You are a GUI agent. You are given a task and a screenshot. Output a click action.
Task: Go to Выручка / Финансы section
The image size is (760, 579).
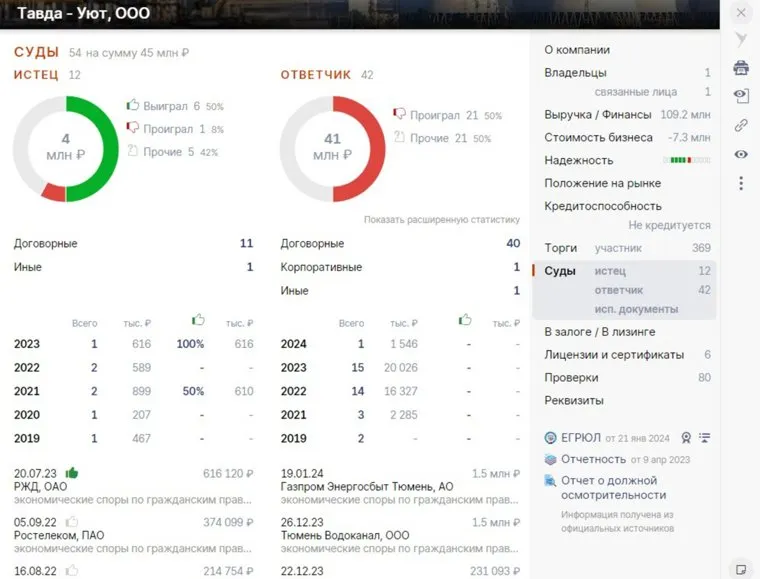pos(597,114)
